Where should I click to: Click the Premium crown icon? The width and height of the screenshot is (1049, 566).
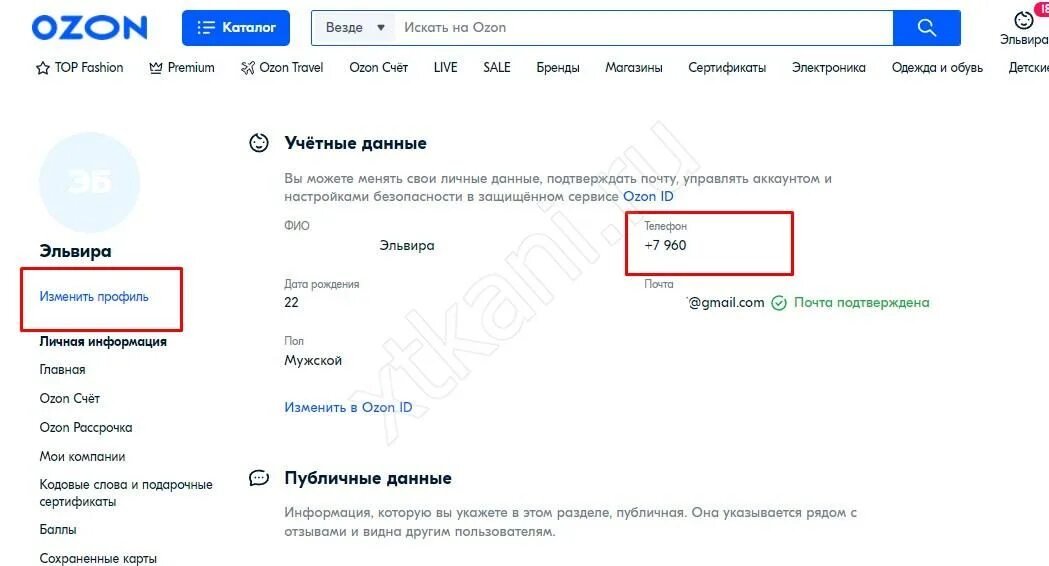[x=156, y=68]
